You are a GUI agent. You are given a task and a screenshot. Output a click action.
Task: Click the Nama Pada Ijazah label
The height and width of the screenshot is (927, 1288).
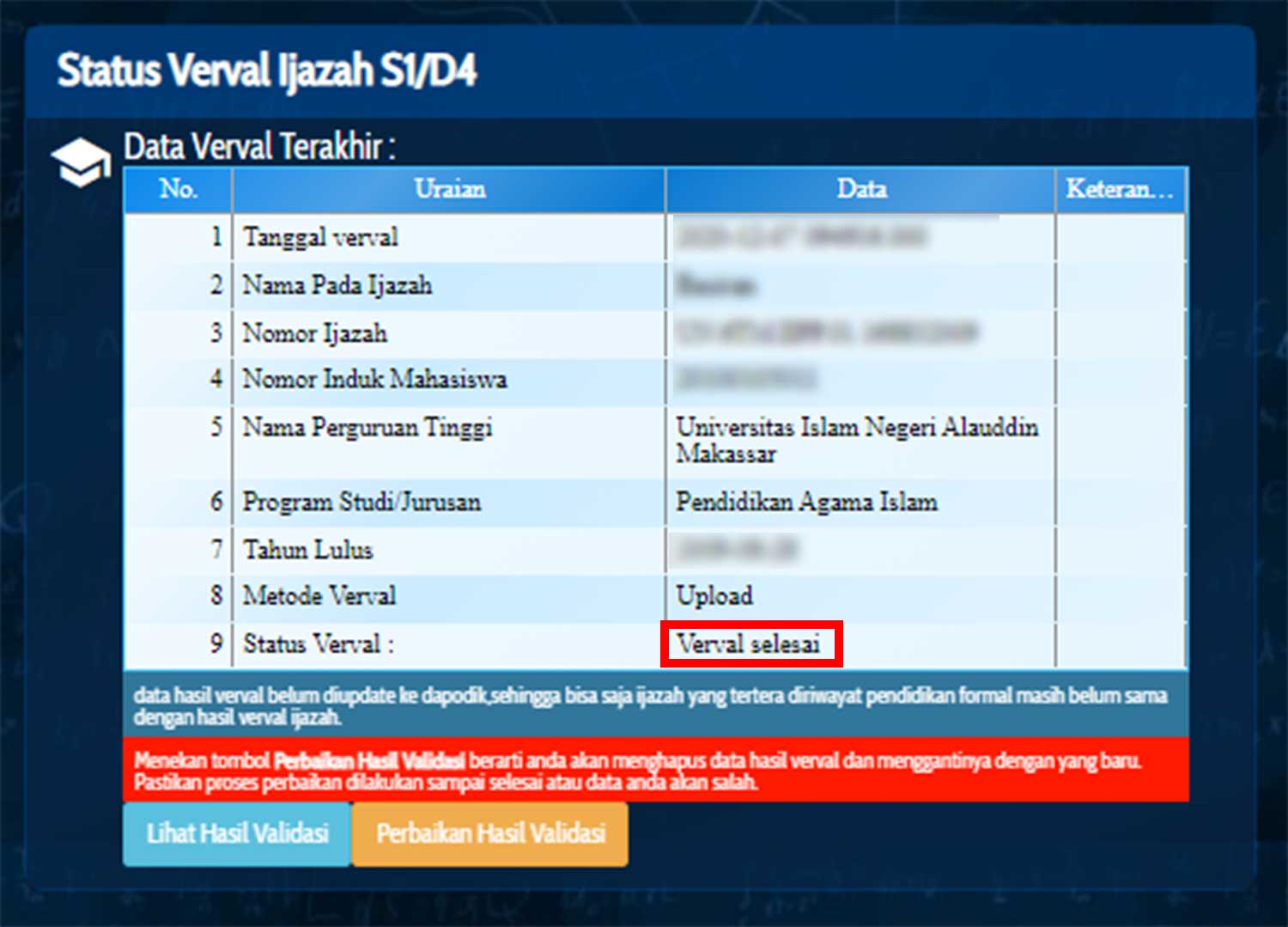pos(337,285)
